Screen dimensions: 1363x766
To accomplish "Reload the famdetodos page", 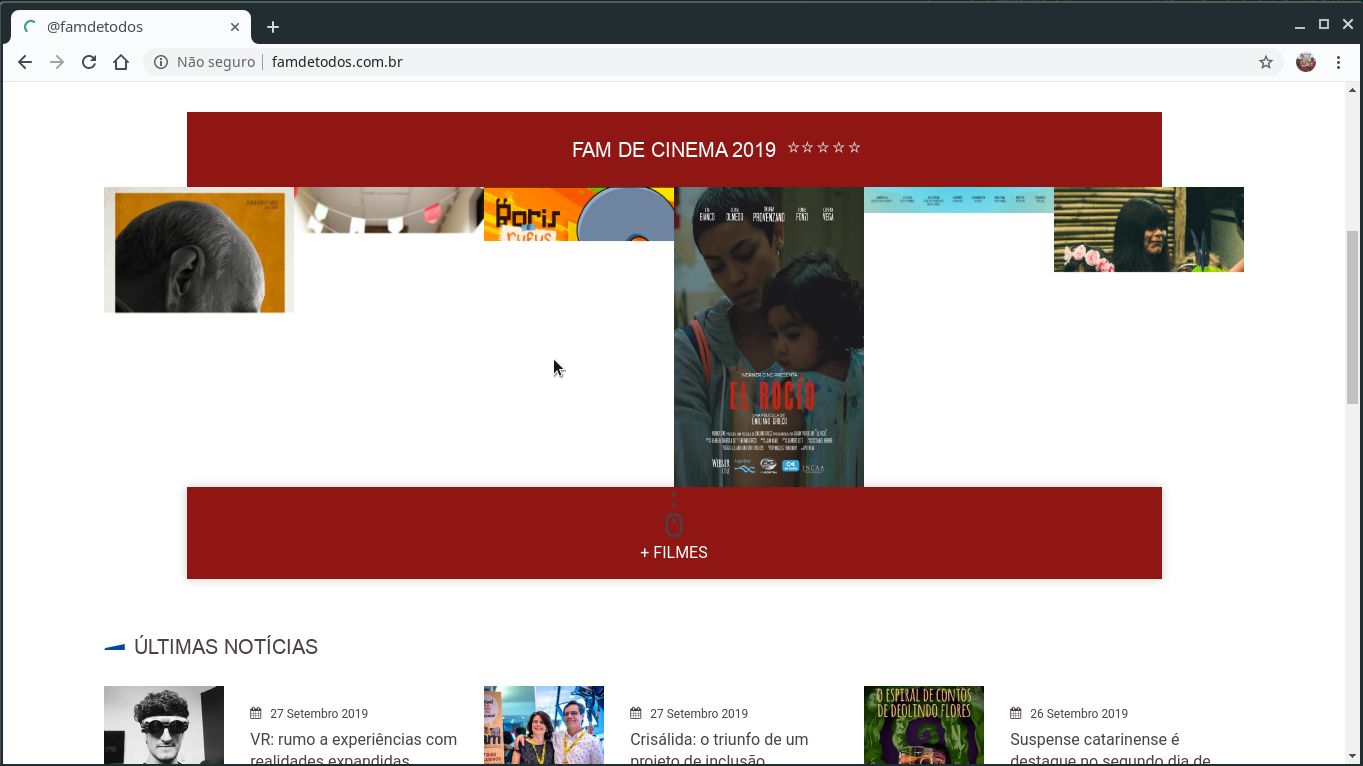I will [89, 62].
